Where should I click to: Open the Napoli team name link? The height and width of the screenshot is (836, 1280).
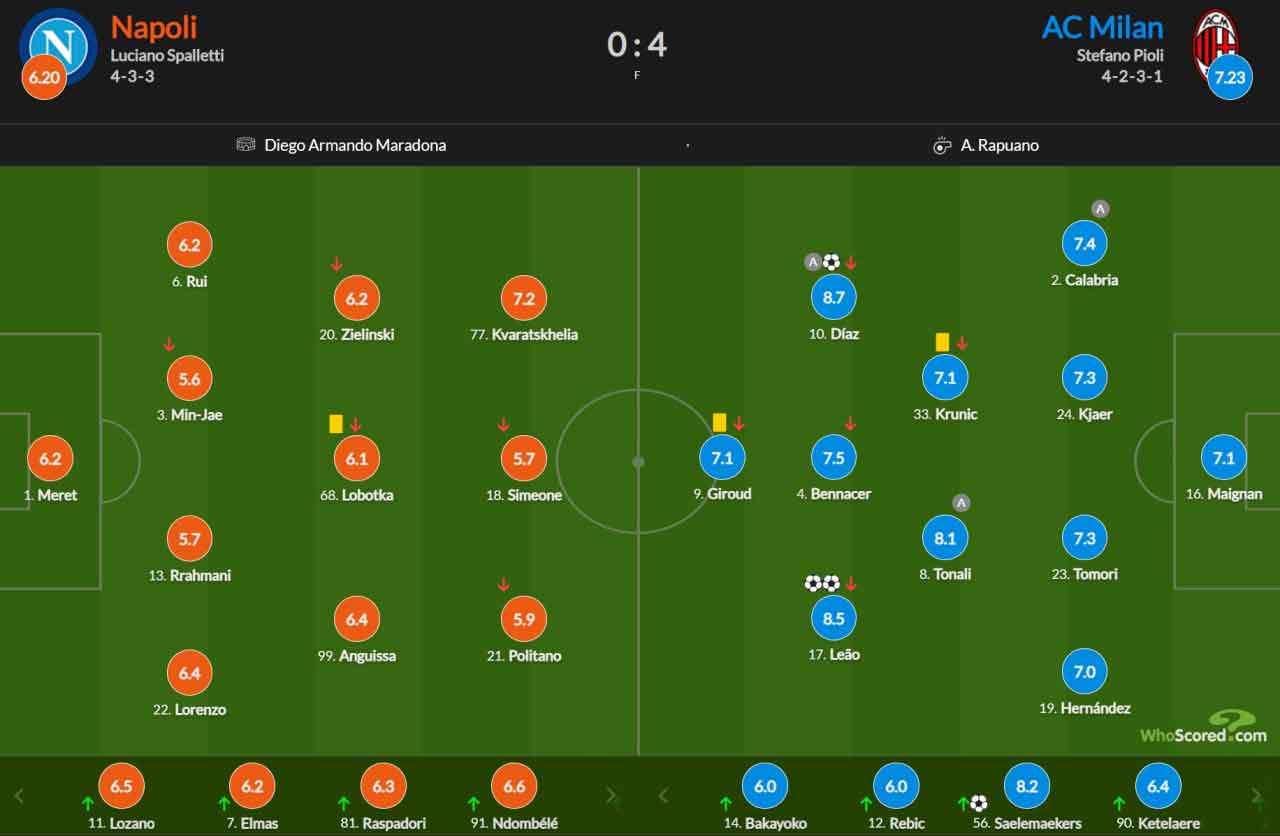154,27
